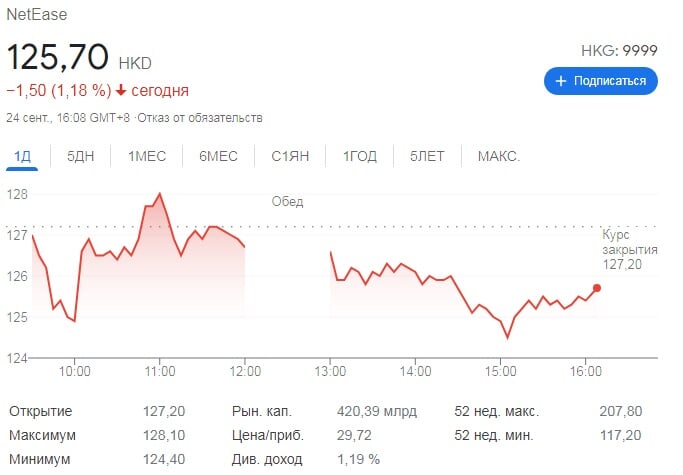The height and width of the screenshot is (475, 683).
Task: Click the Подписаться follow button
Action: point(601,81)
